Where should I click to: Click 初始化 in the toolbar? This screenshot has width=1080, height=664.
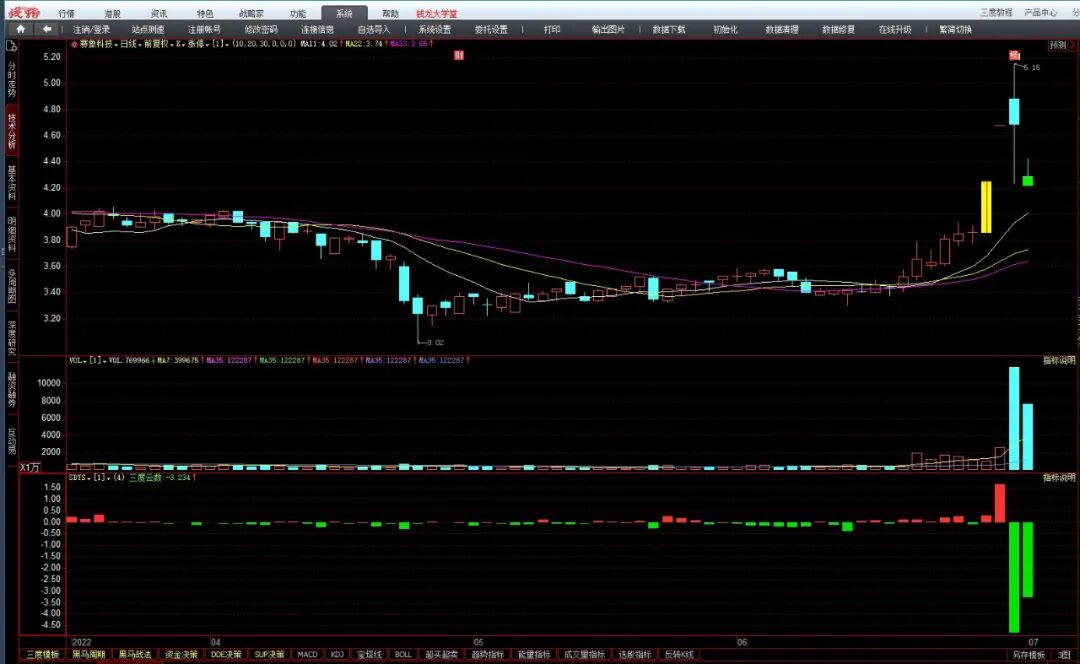pos(725,30)
